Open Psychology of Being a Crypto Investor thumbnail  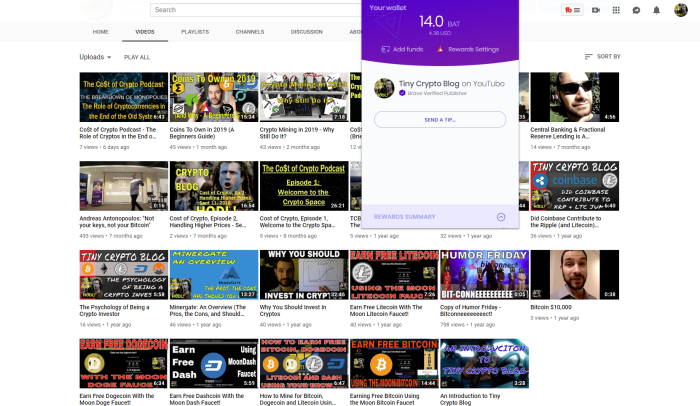click(124, 275)
